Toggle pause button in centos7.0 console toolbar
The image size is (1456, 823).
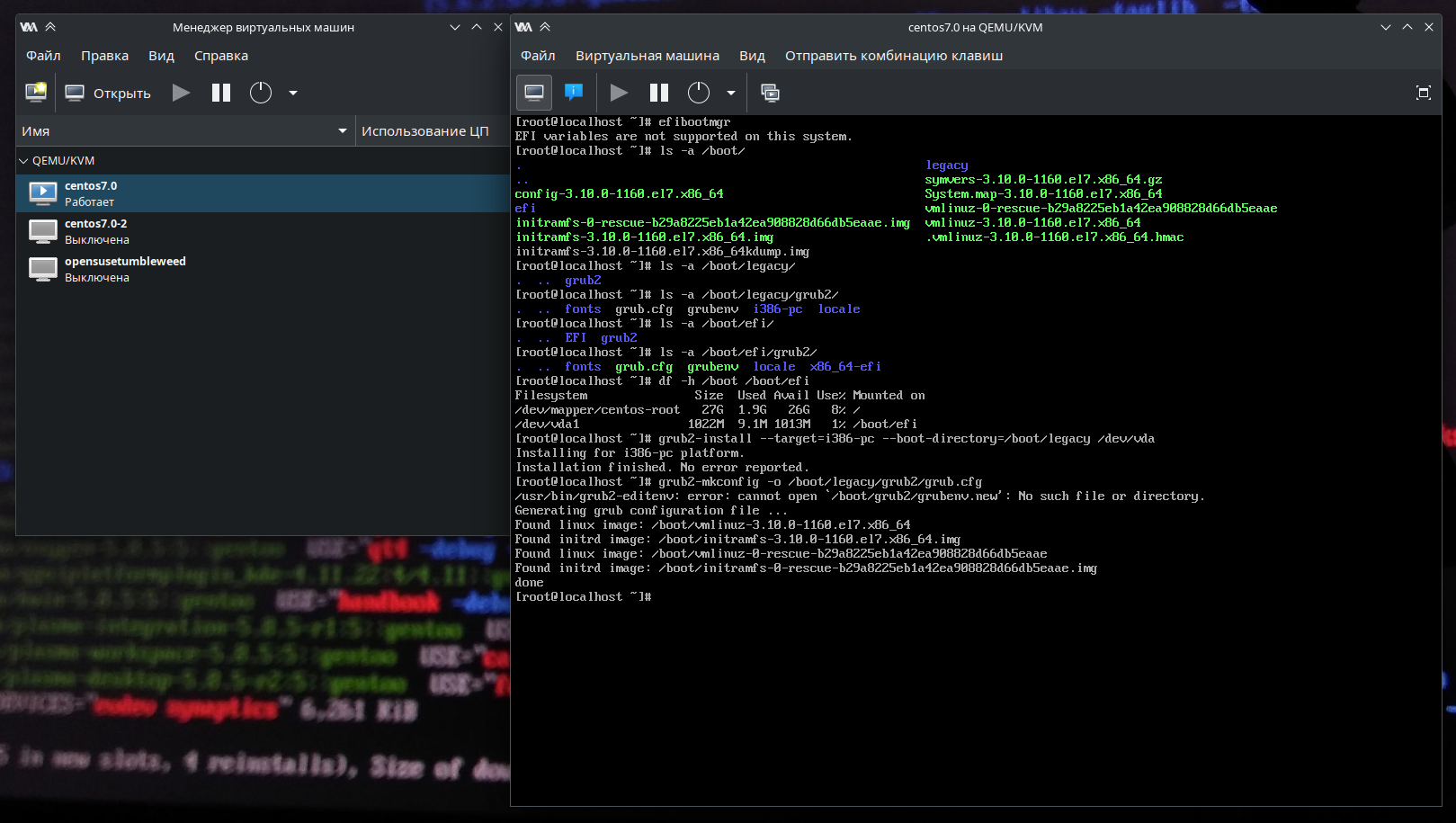coord(659,93)
